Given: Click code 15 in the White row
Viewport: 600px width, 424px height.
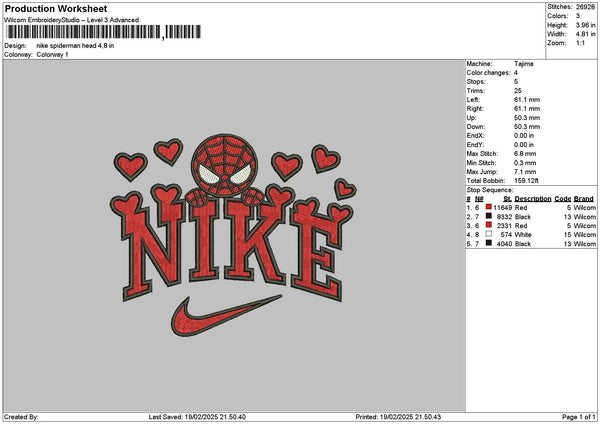Looking at the screenshot, I should (567, 235).
